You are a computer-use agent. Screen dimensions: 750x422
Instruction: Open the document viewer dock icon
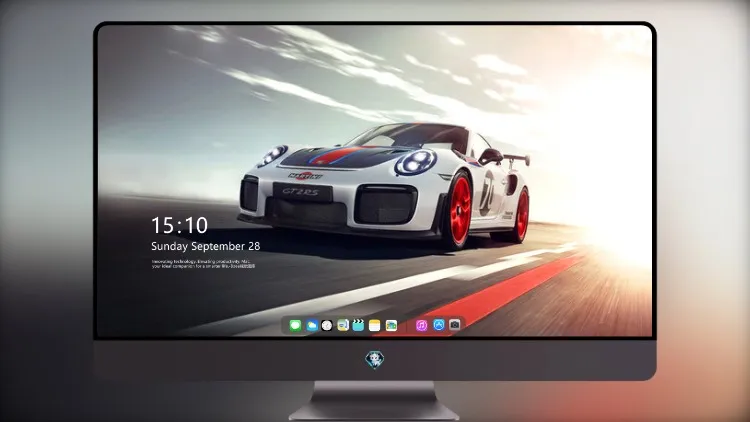pyautogui.click(x=343, y=325)
